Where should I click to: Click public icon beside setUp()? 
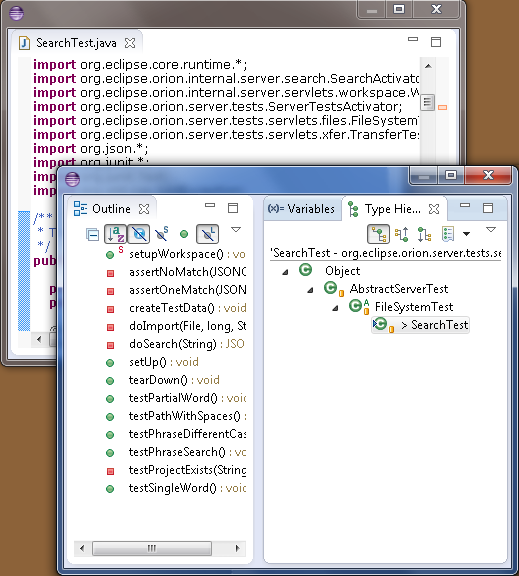(x=110, y=363)
